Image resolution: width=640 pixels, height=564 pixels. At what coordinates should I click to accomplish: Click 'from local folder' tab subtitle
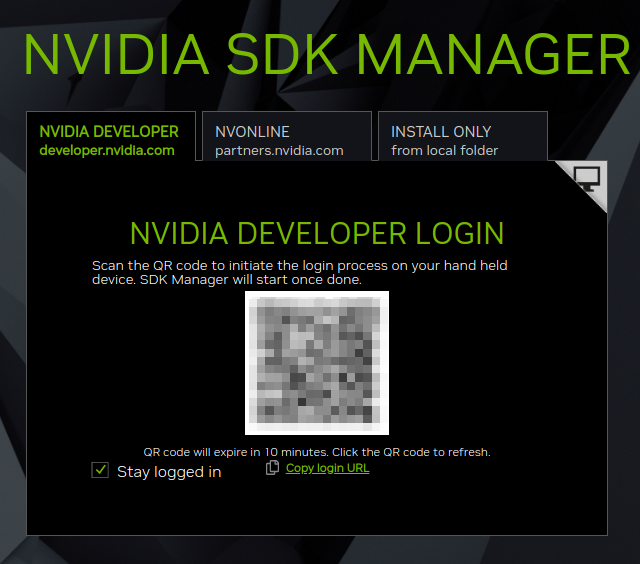(x=444, y=151)
